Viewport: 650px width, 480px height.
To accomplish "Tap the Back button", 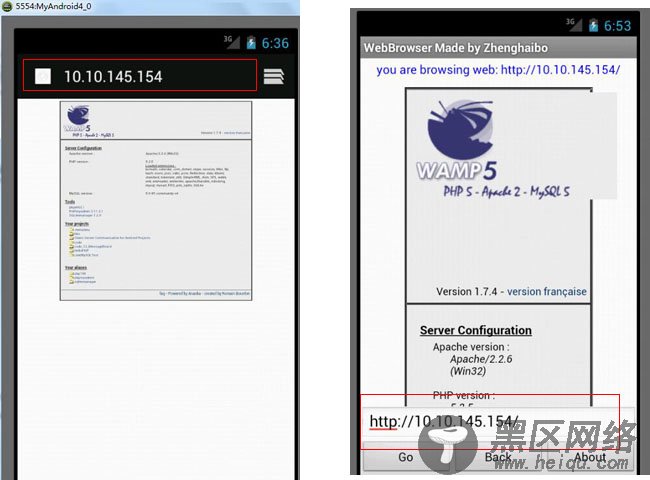I will 498,457.
